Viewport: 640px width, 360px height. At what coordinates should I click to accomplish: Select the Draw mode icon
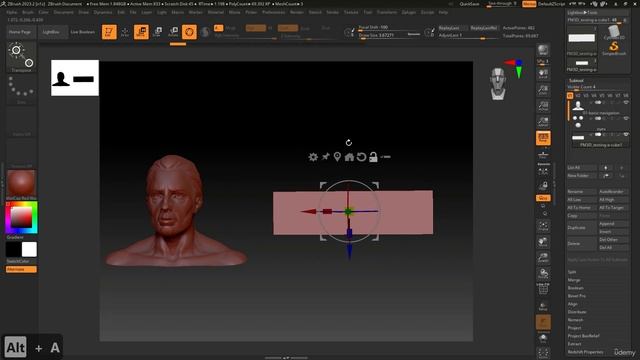coord(125,32)
